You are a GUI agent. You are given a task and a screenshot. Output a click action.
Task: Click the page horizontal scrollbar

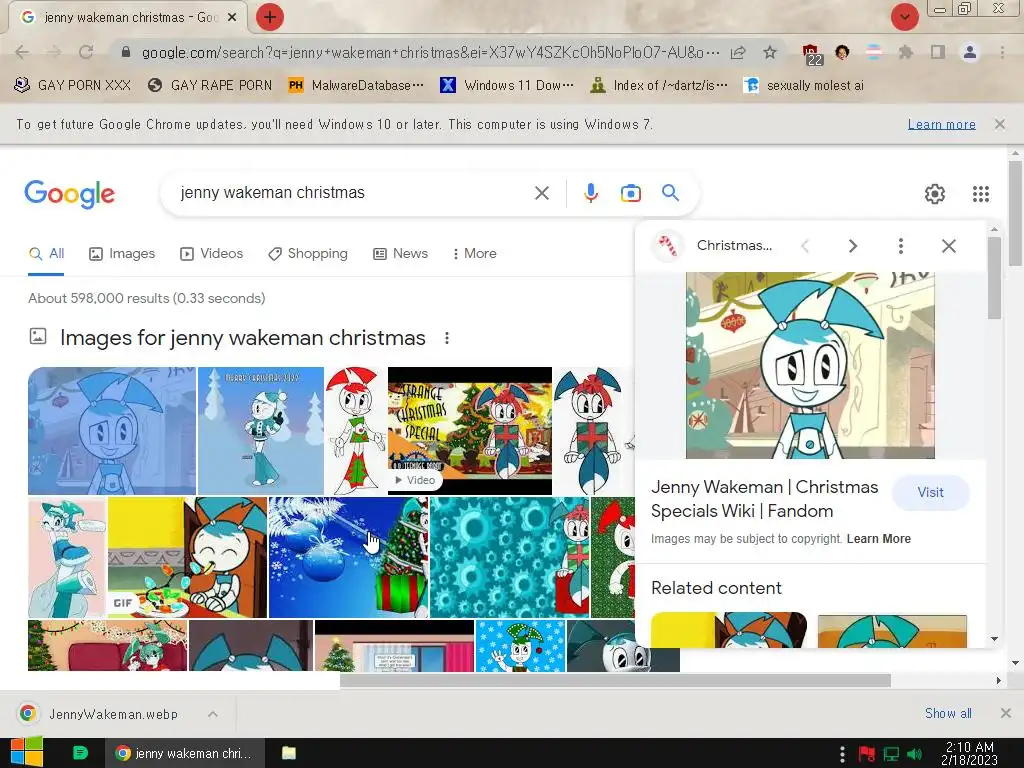[615, 680]
